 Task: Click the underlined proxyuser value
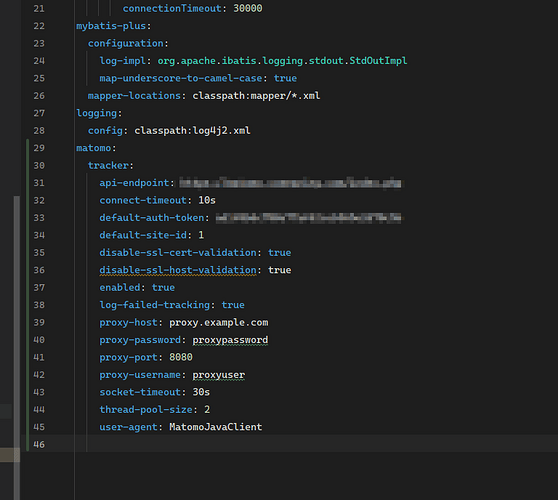coord(219,375)
